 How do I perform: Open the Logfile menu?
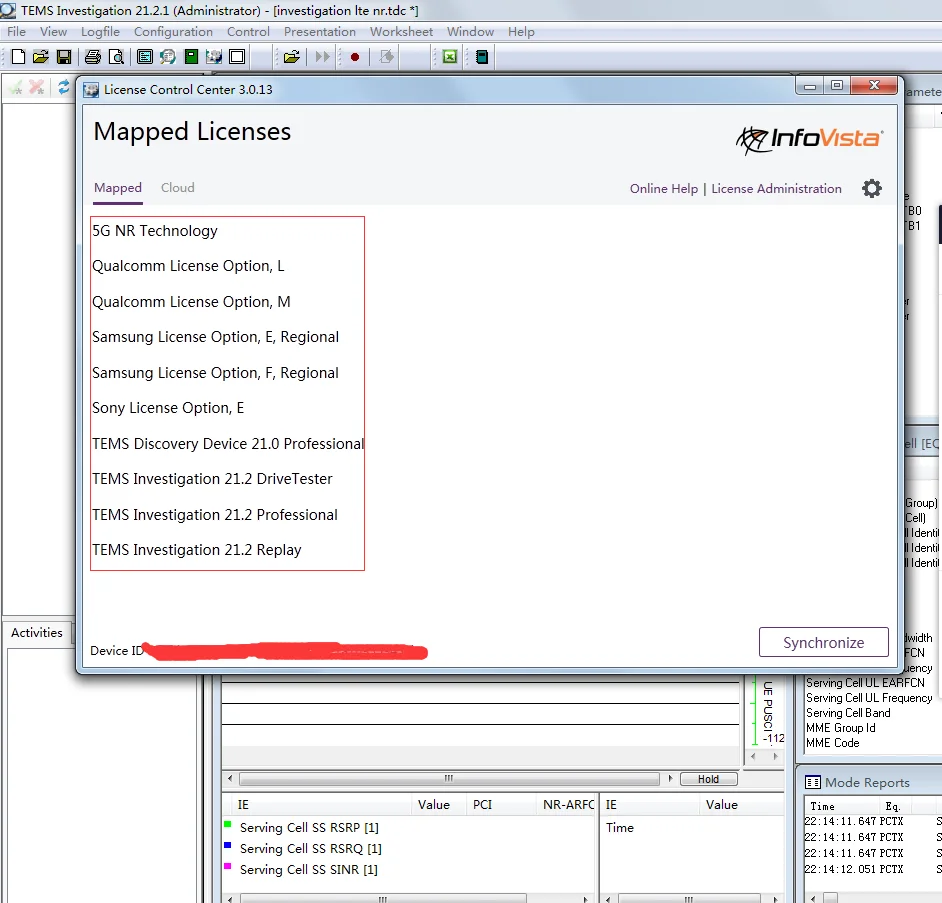click(100, 32)
